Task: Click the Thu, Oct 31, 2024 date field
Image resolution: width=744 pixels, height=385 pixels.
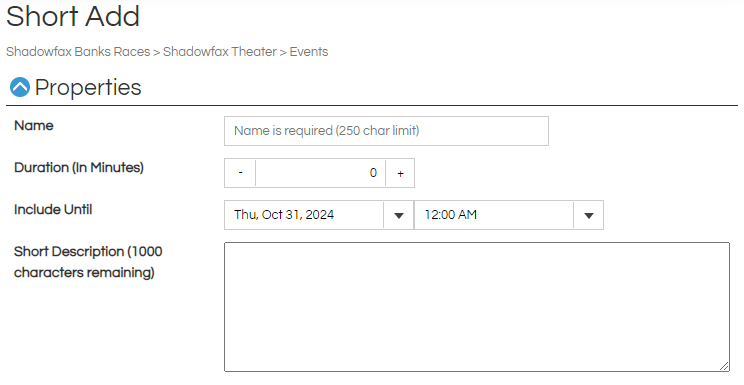Action: [x=304, y=215]
